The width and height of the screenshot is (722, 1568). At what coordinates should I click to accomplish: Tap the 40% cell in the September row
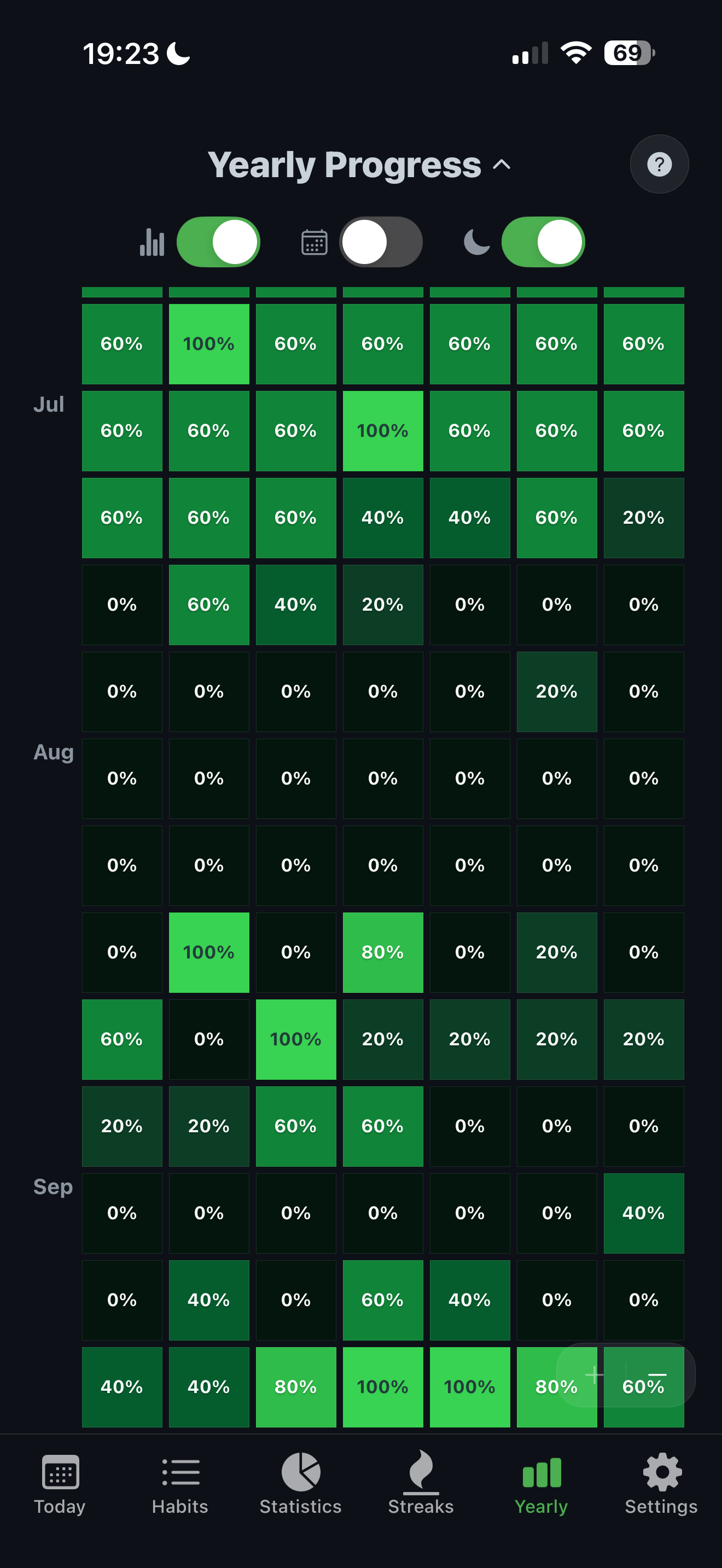(x=643, y=1213)
